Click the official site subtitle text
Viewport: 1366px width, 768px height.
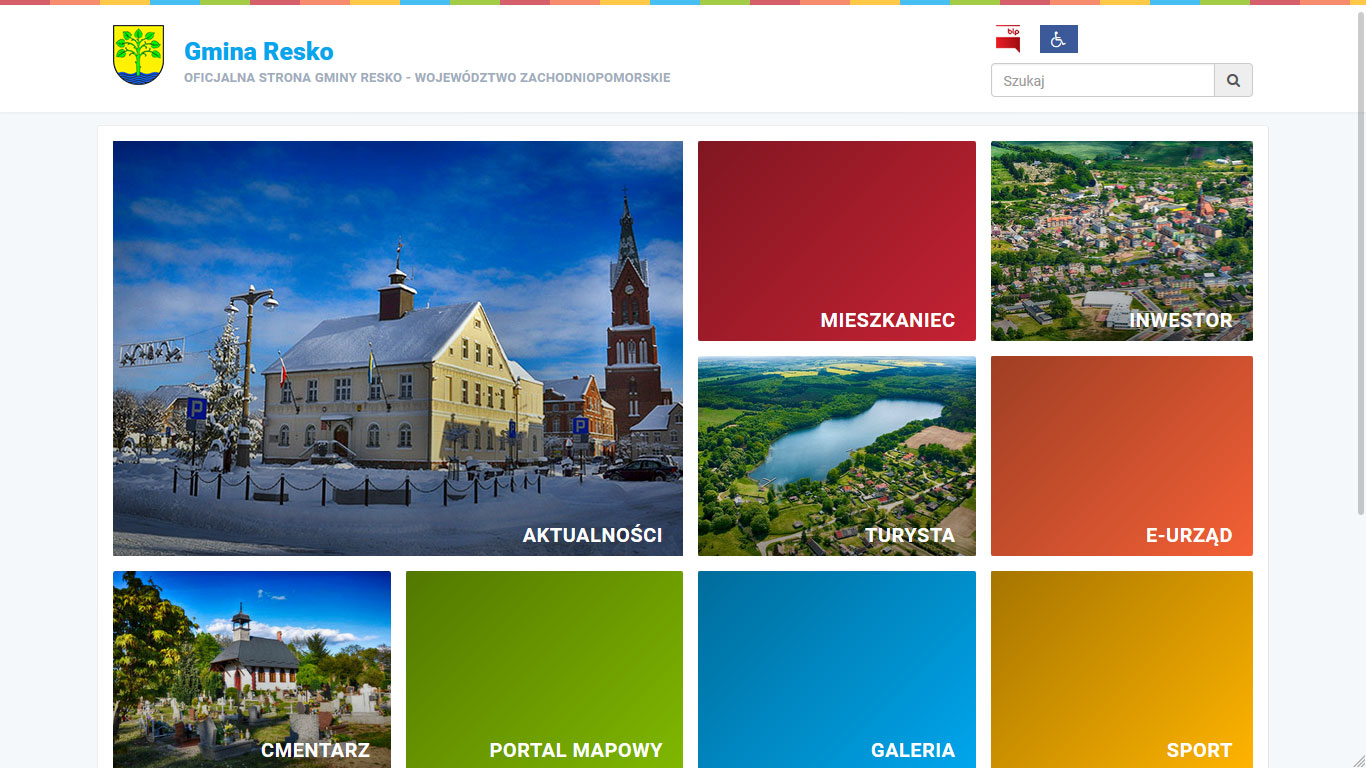[x=427, y=78]
